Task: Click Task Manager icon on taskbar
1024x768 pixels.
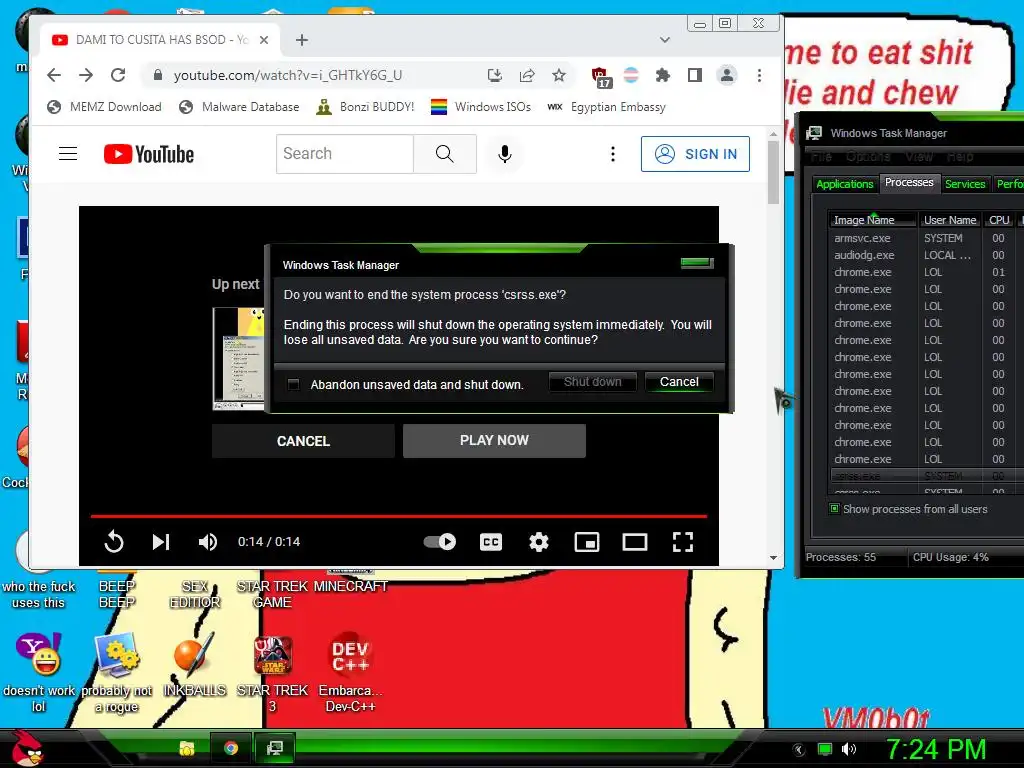Action: click(x=275, y=748)
